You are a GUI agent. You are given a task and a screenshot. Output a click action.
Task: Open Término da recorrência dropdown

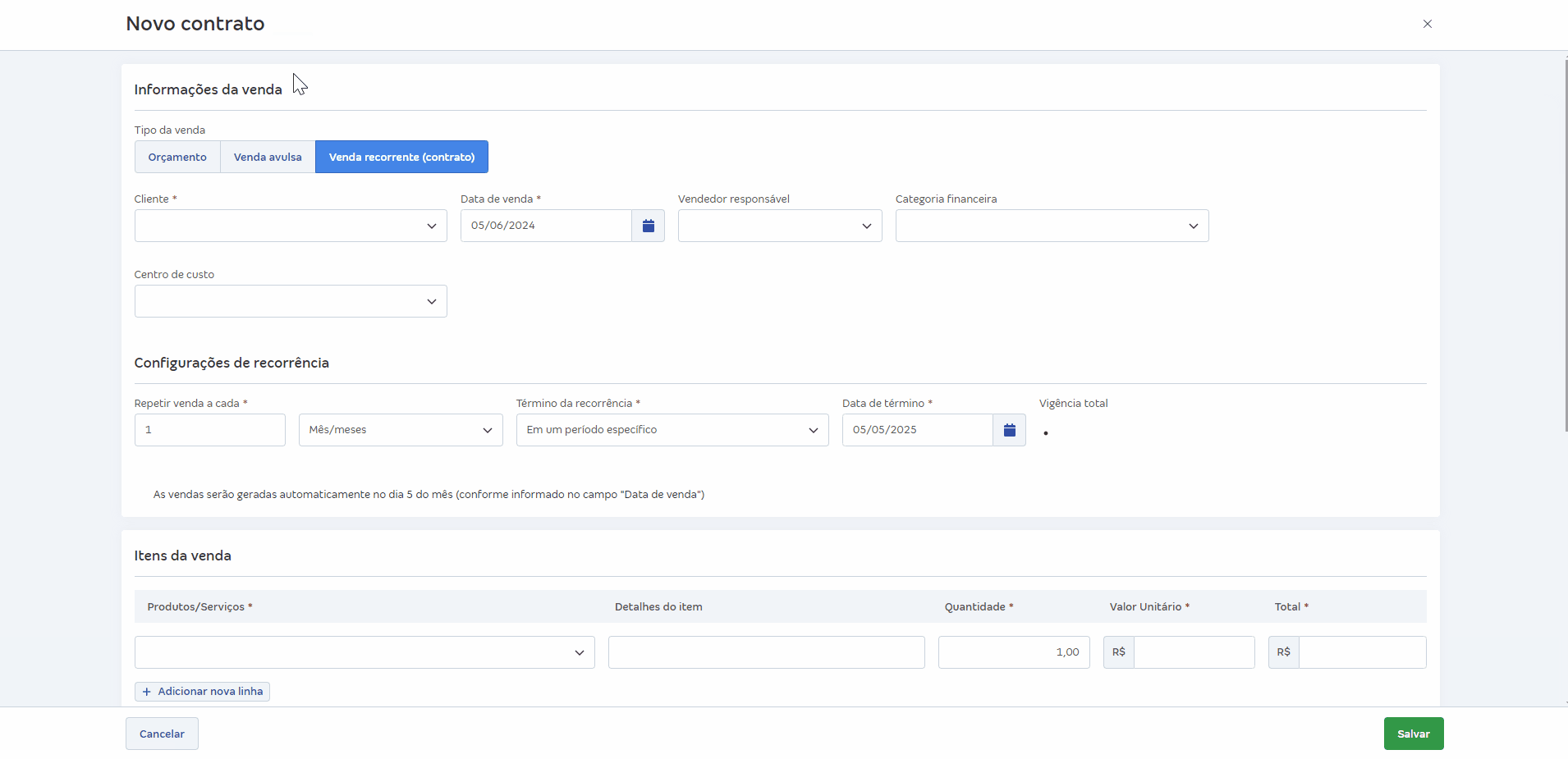click(x=672, y=430)
